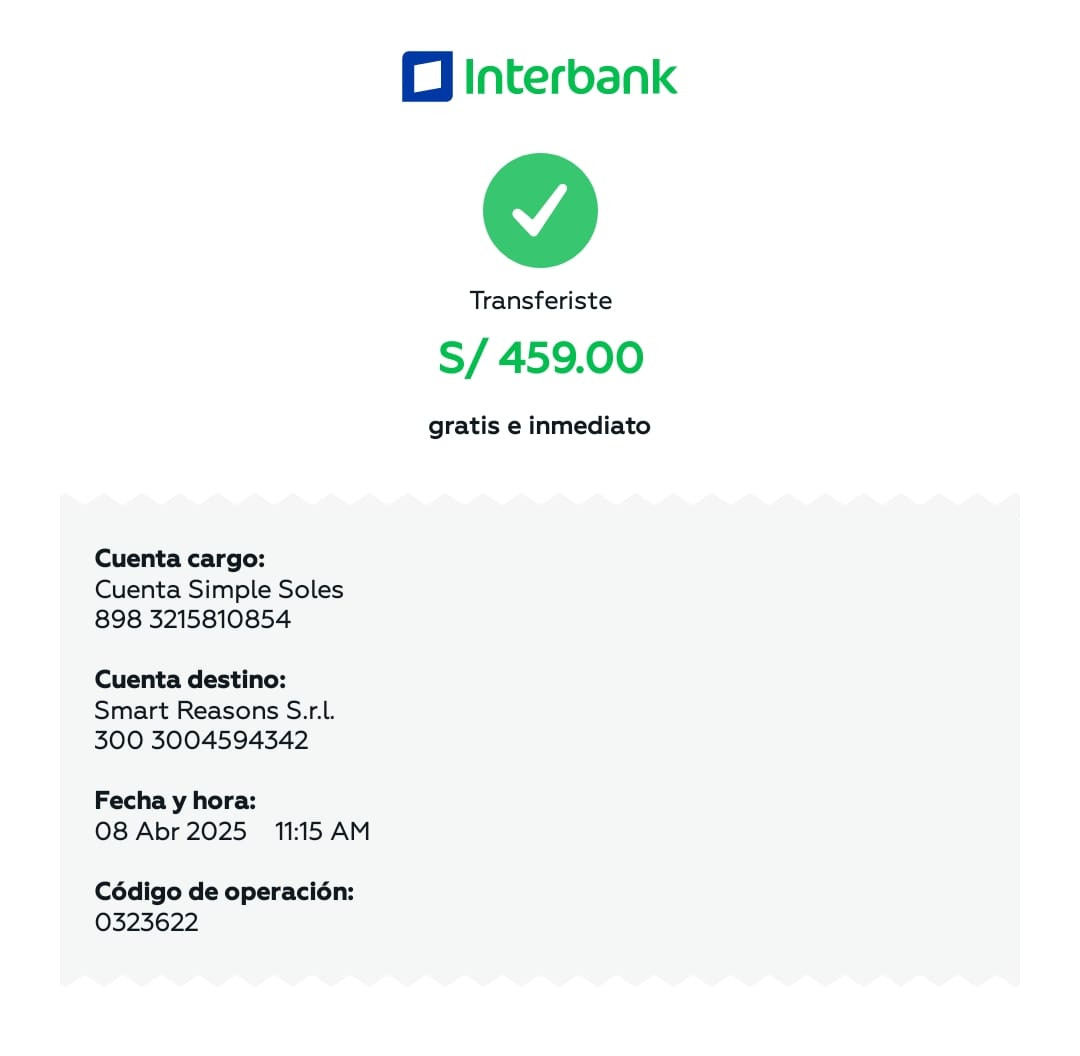Select the Transferiste heading text
Viewport: 1080px width, 1056px height.
pyautogui.click(x=541, y=301)
